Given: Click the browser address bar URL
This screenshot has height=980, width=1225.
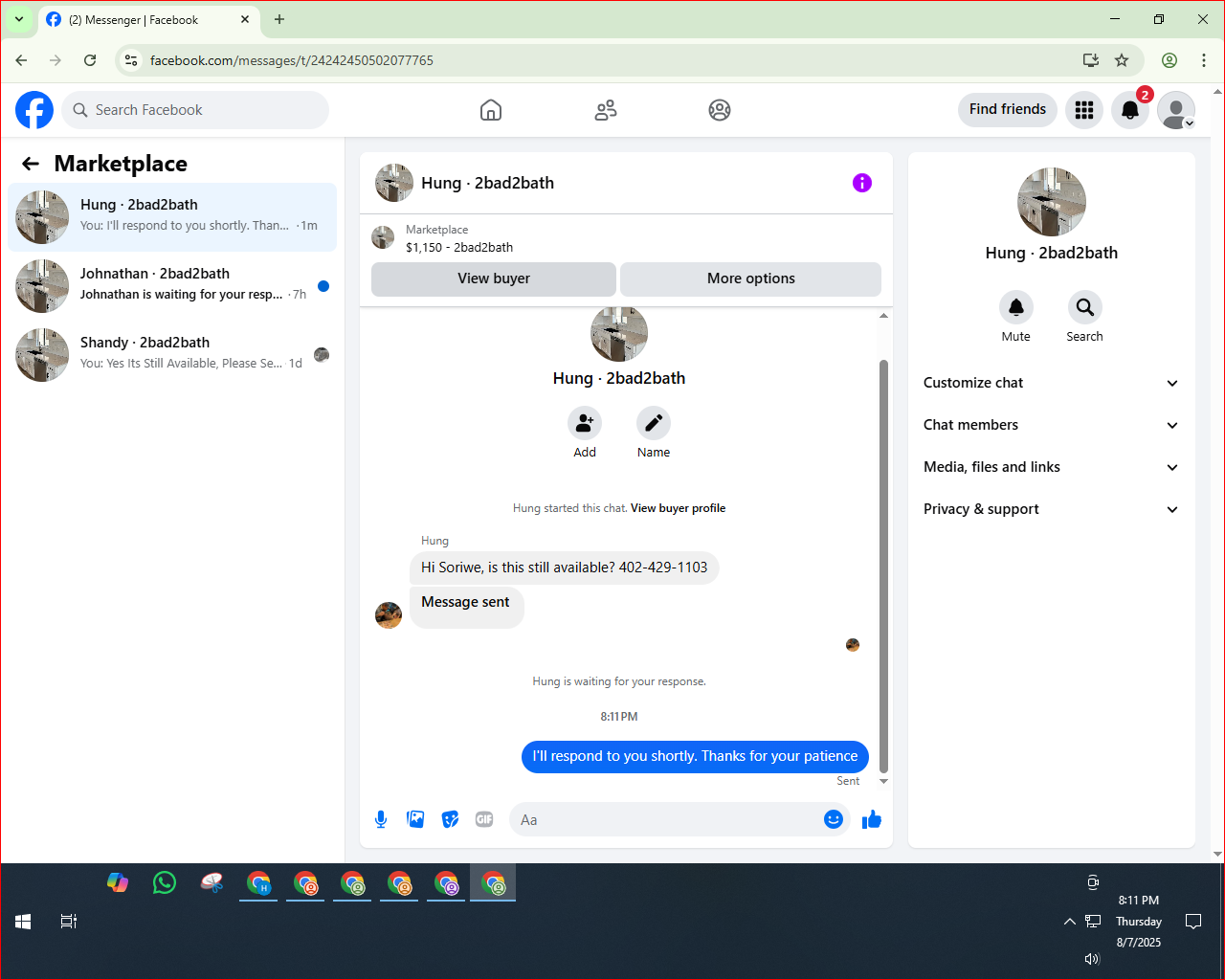Looking at the screenshot, I should (292, 60).
